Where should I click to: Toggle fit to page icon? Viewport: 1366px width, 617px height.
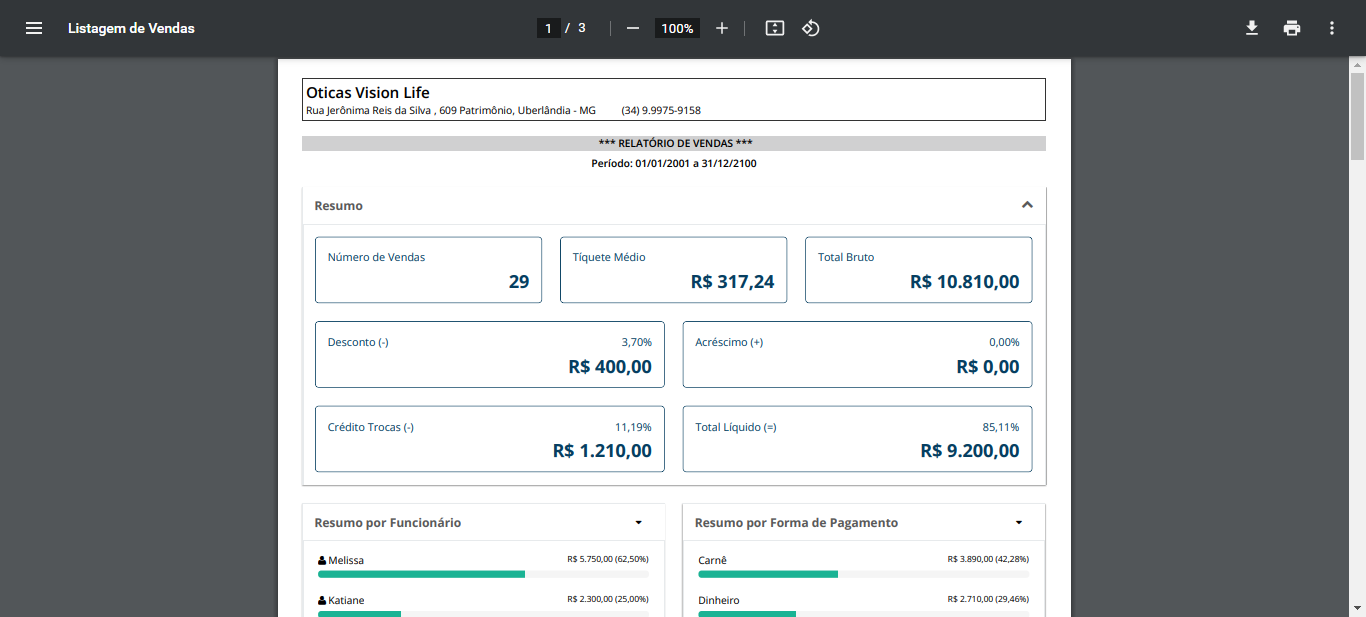pyautogui.click(x=774, y=28)
